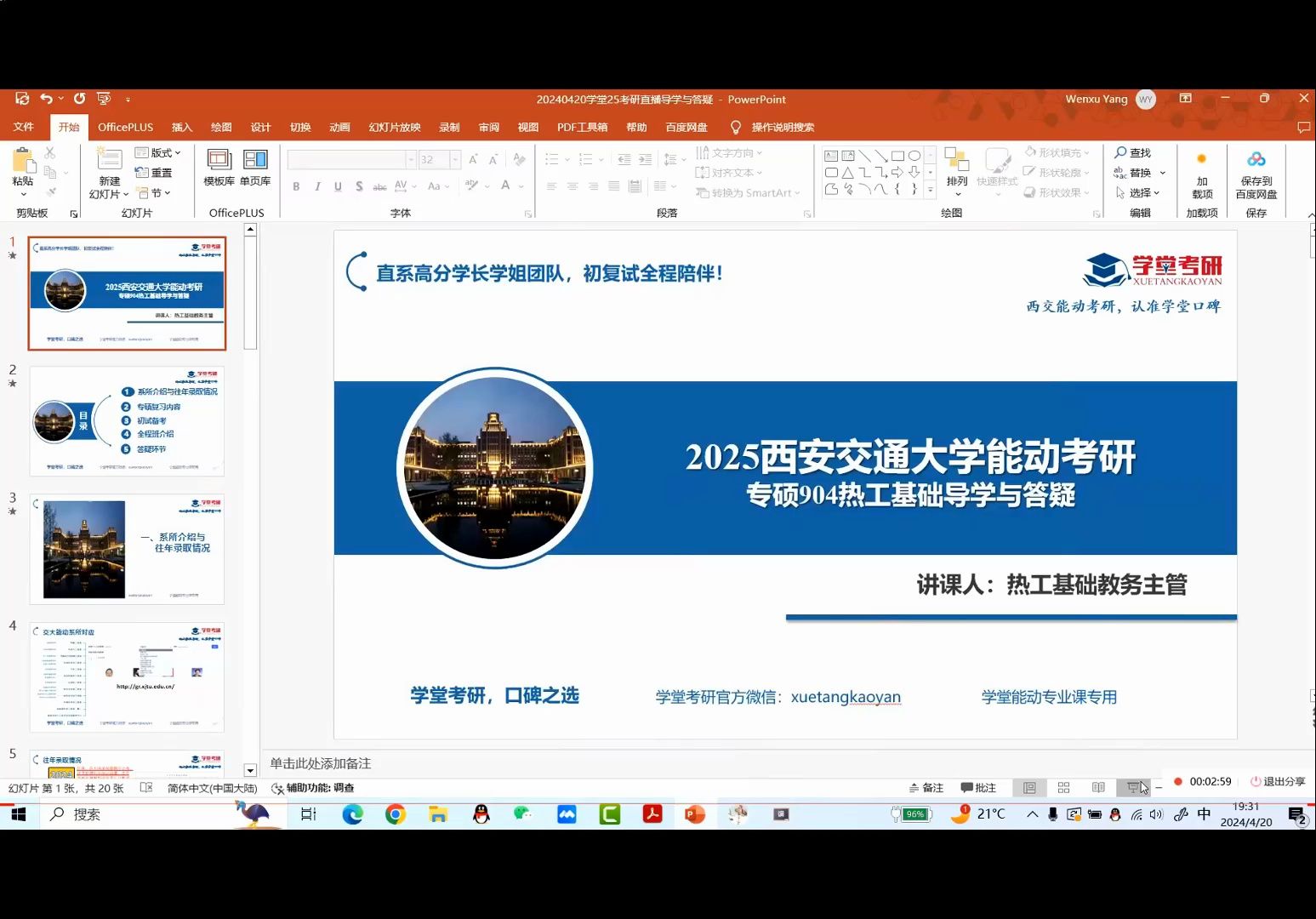The width and height of the screenshot is (1316, 919).
Task: Switch to Normal view icon in status bar
Action: point(1029,788)
